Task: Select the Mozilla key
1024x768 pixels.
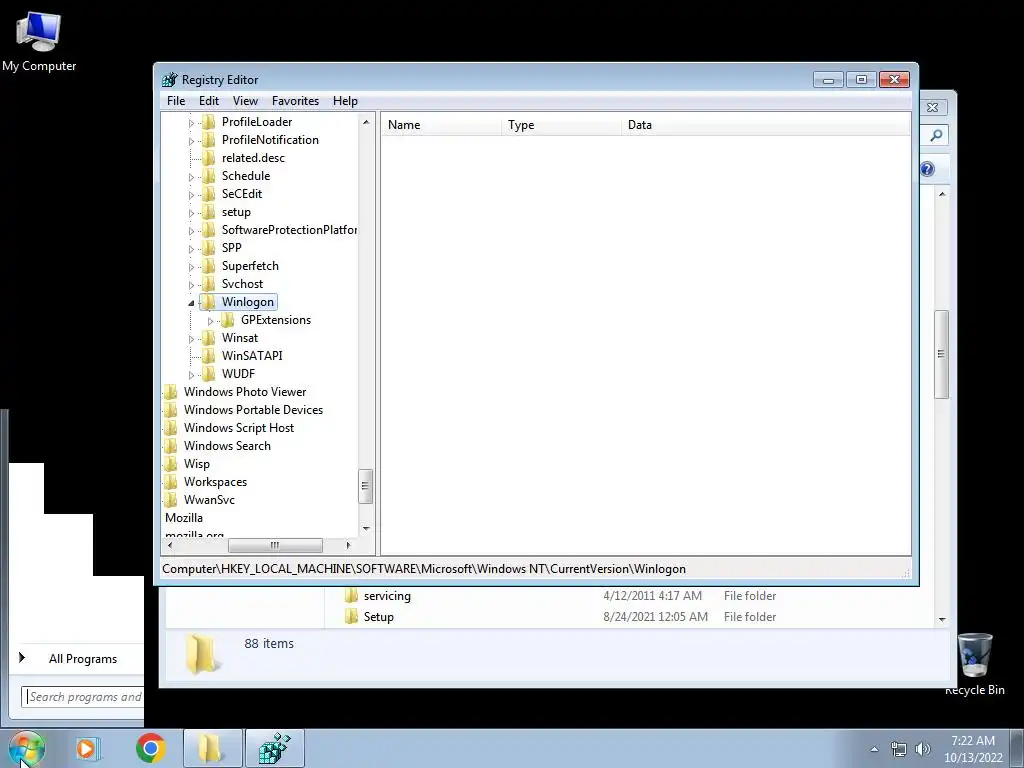Action: tap(184, 518)
